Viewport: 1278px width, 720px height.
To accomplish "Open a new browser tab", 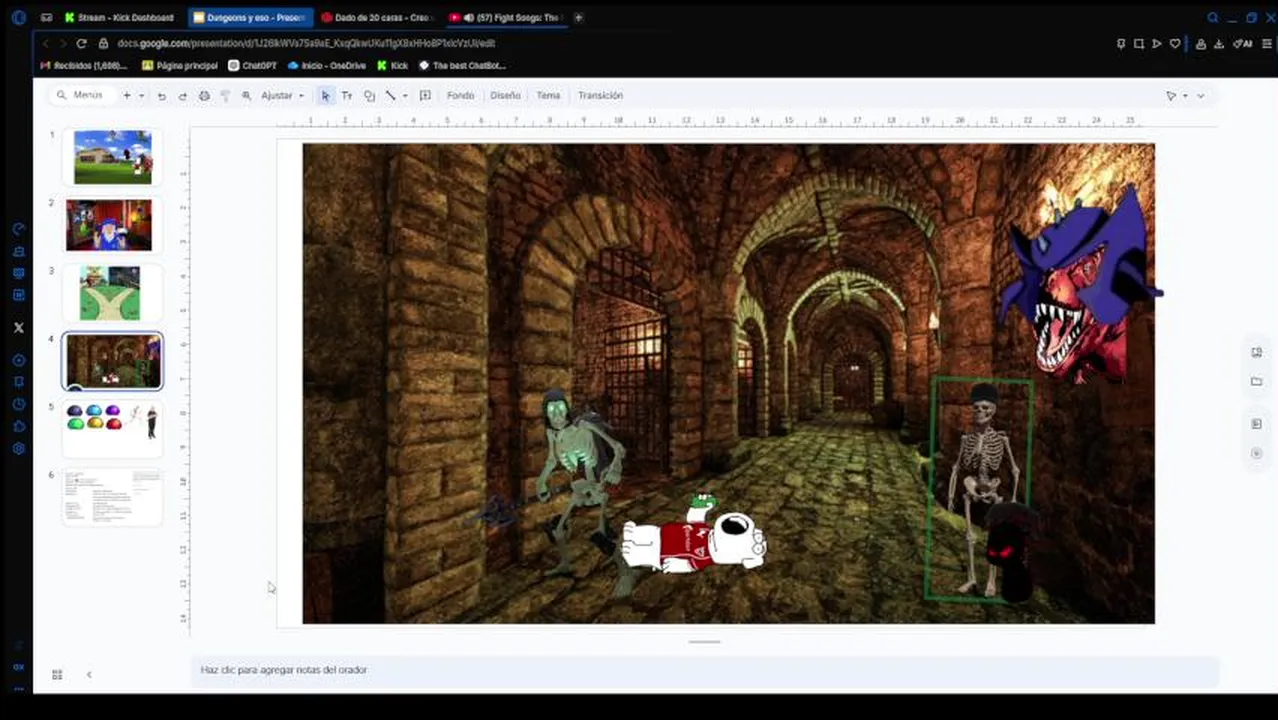I will coord(578,18).
